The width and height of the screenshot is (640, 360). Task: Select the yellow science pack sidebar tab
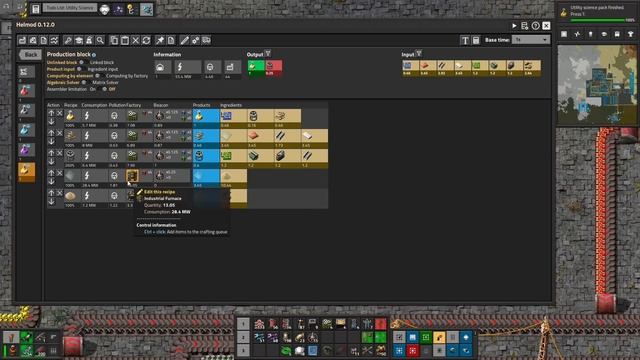pyautogui.click(x=26, y=171)
